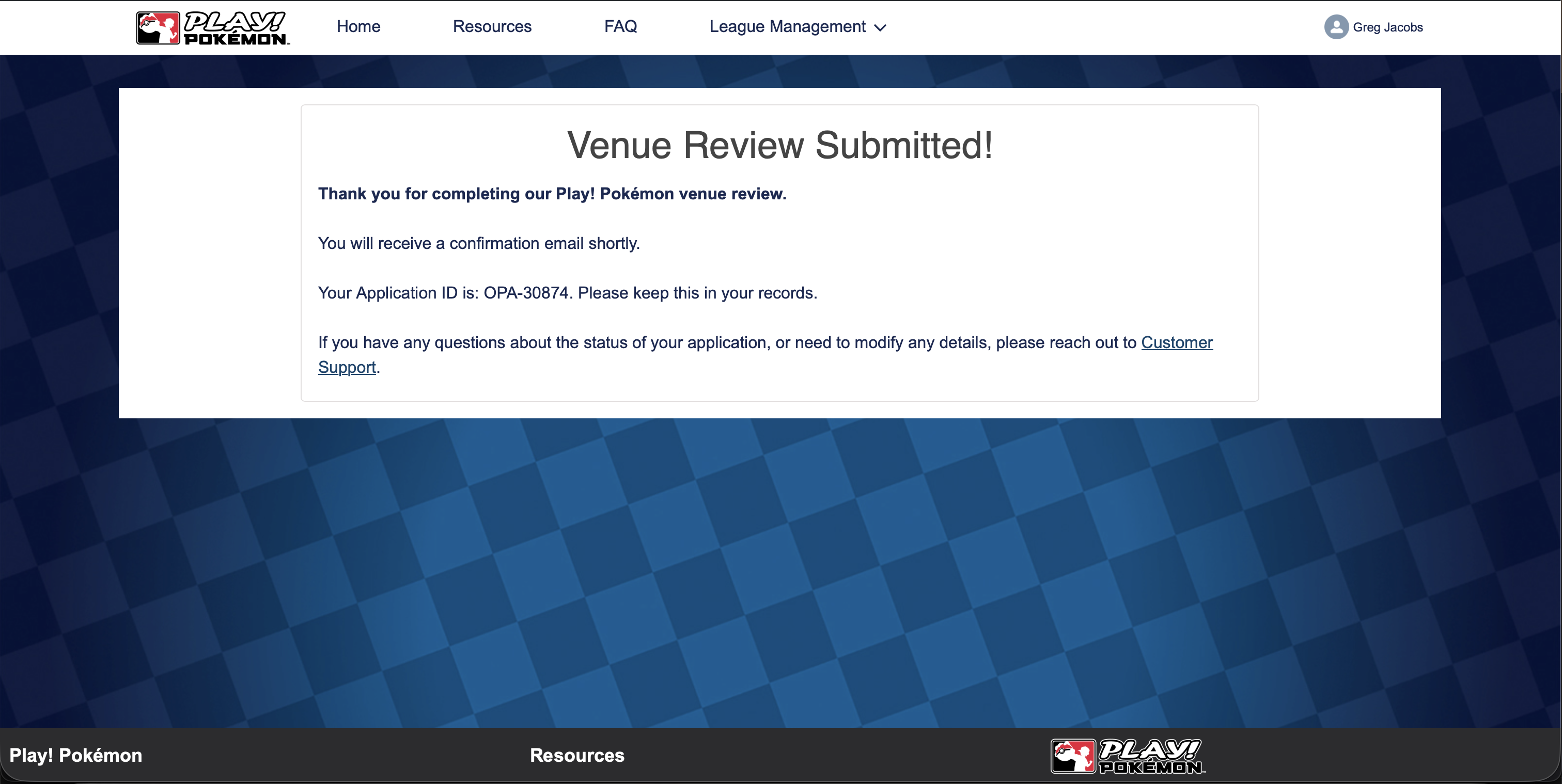Image resolution: width=1562 pixels, height=784 pixels.
Task: Click the Venue Review Submitted! heading
Action: (x=780, y=146)
